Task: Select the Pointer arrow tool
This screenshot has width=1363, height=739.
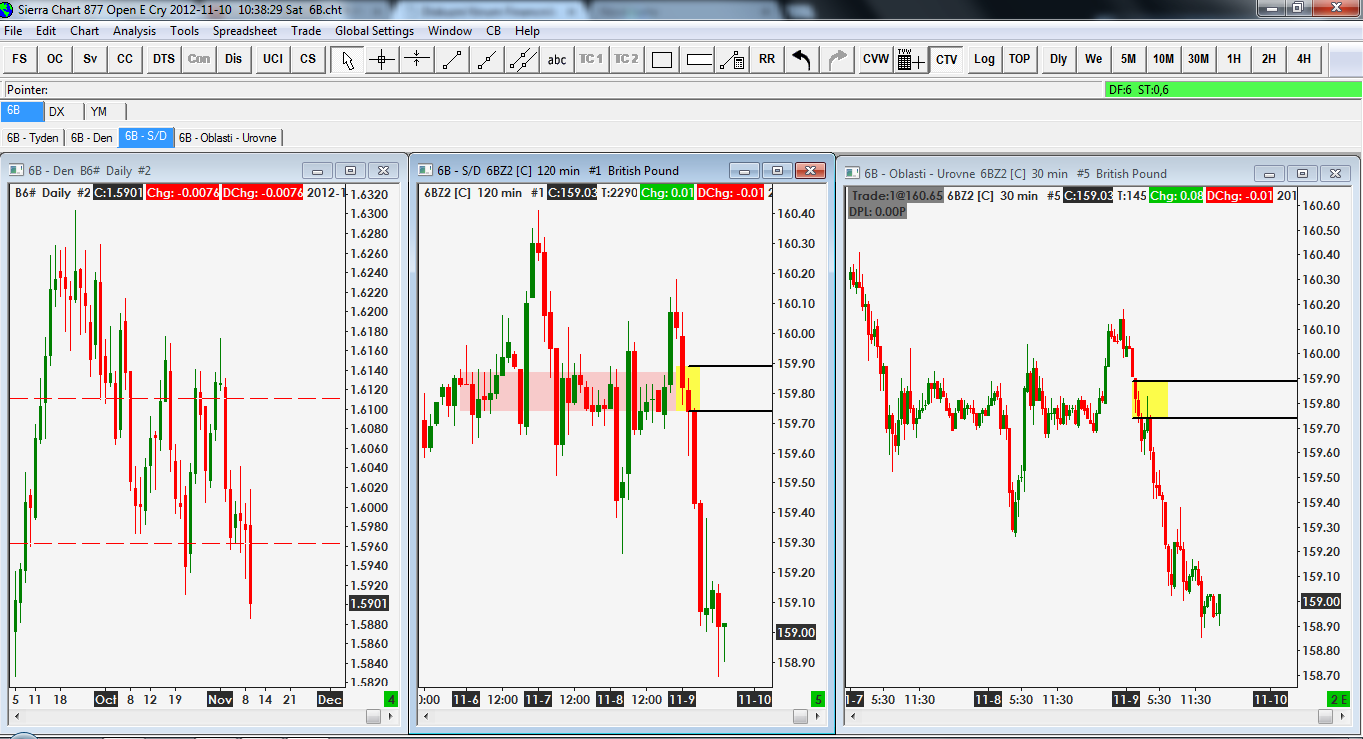Action: coord(347,59)
